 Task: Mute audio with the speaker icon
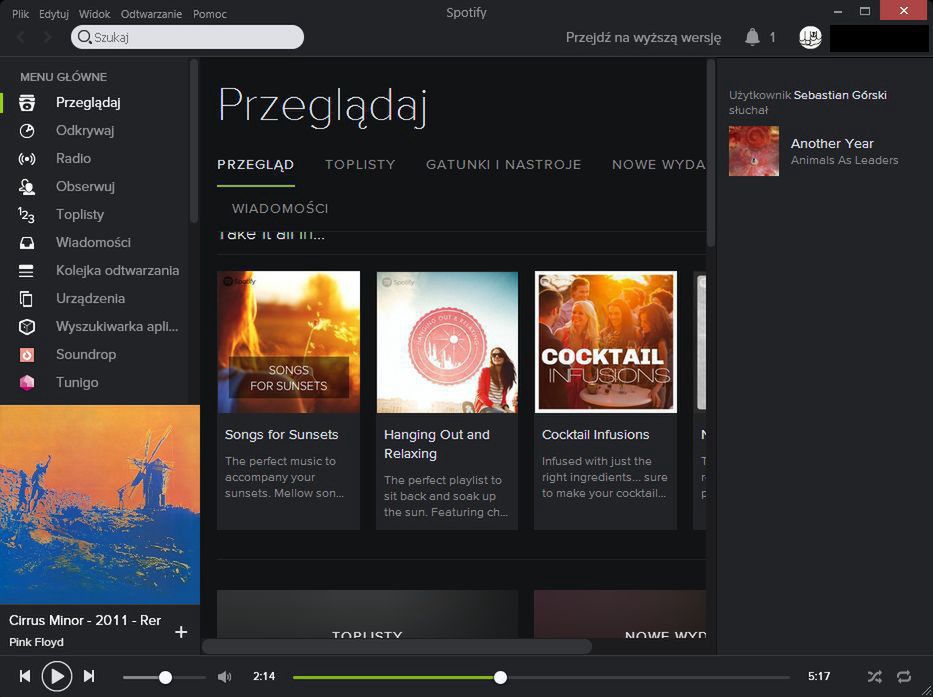[x=224, y=677]
